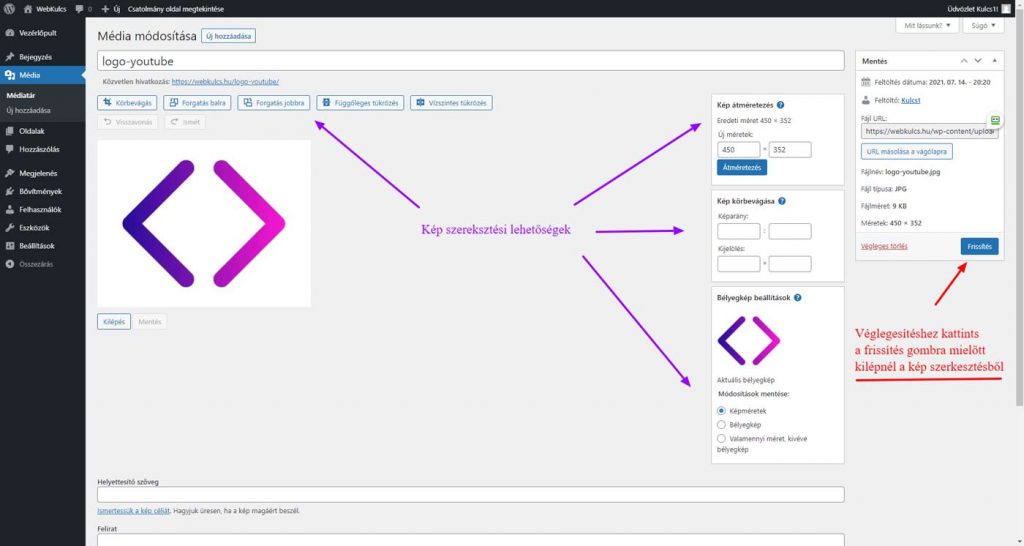1024x546 pixels.
Task: Collapse the Mentés panel with its toggle arrow
Action: click(x=994, y=61)
